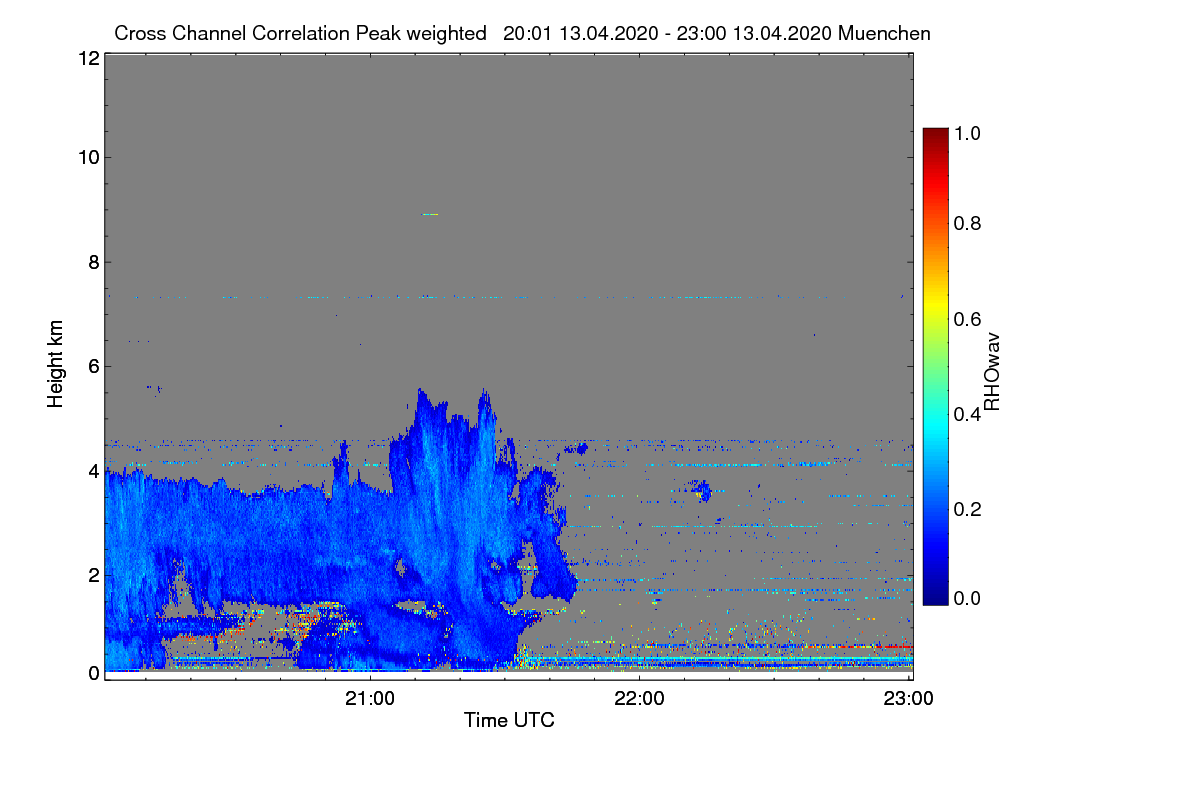
Task: Click the 4 km height tick label
Action: [x=93, y=470]
